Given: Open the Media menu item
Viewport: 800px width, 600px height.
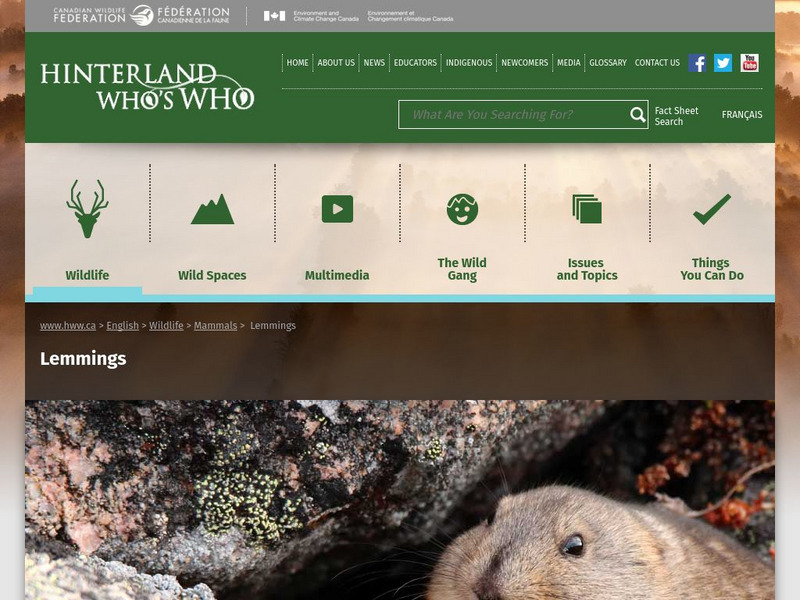Looking at the screenshot, I should tap(568, 63).
